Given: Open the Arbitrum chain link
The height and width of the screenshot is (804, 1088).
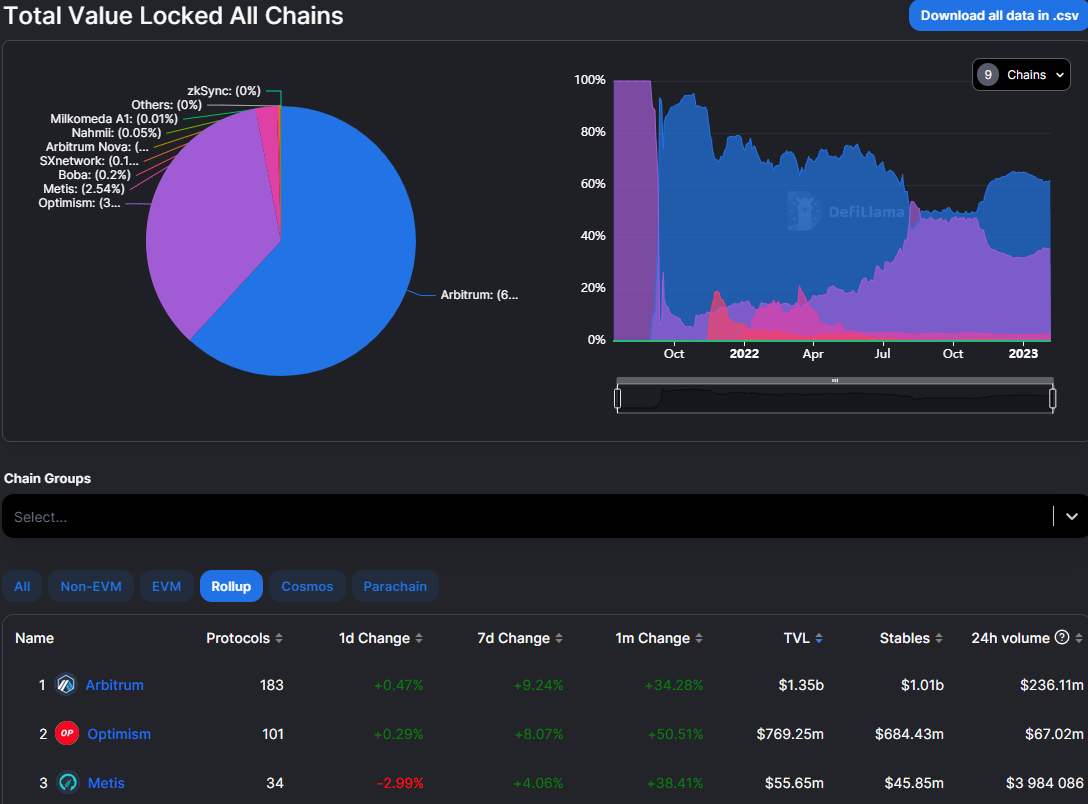Looking at the screenshot, I should pos(114,685).
